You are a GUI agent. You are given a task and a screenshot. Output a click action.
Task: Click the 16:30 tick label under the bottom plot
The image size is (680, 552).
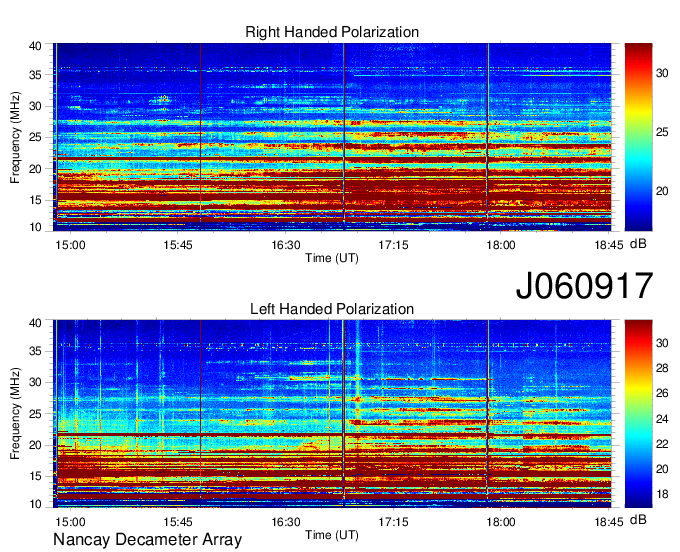click(286, 522)
